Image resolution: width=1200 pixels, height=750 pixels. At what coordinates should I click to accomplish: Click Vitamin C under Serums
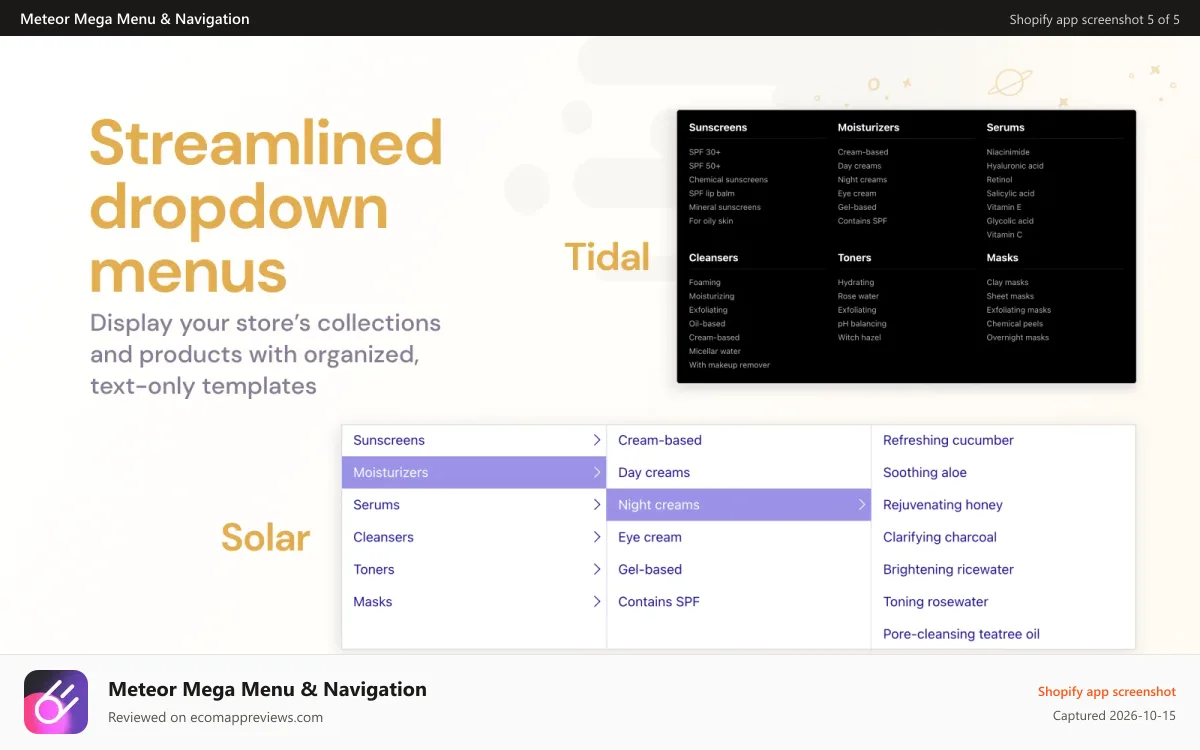(1005, 235)
